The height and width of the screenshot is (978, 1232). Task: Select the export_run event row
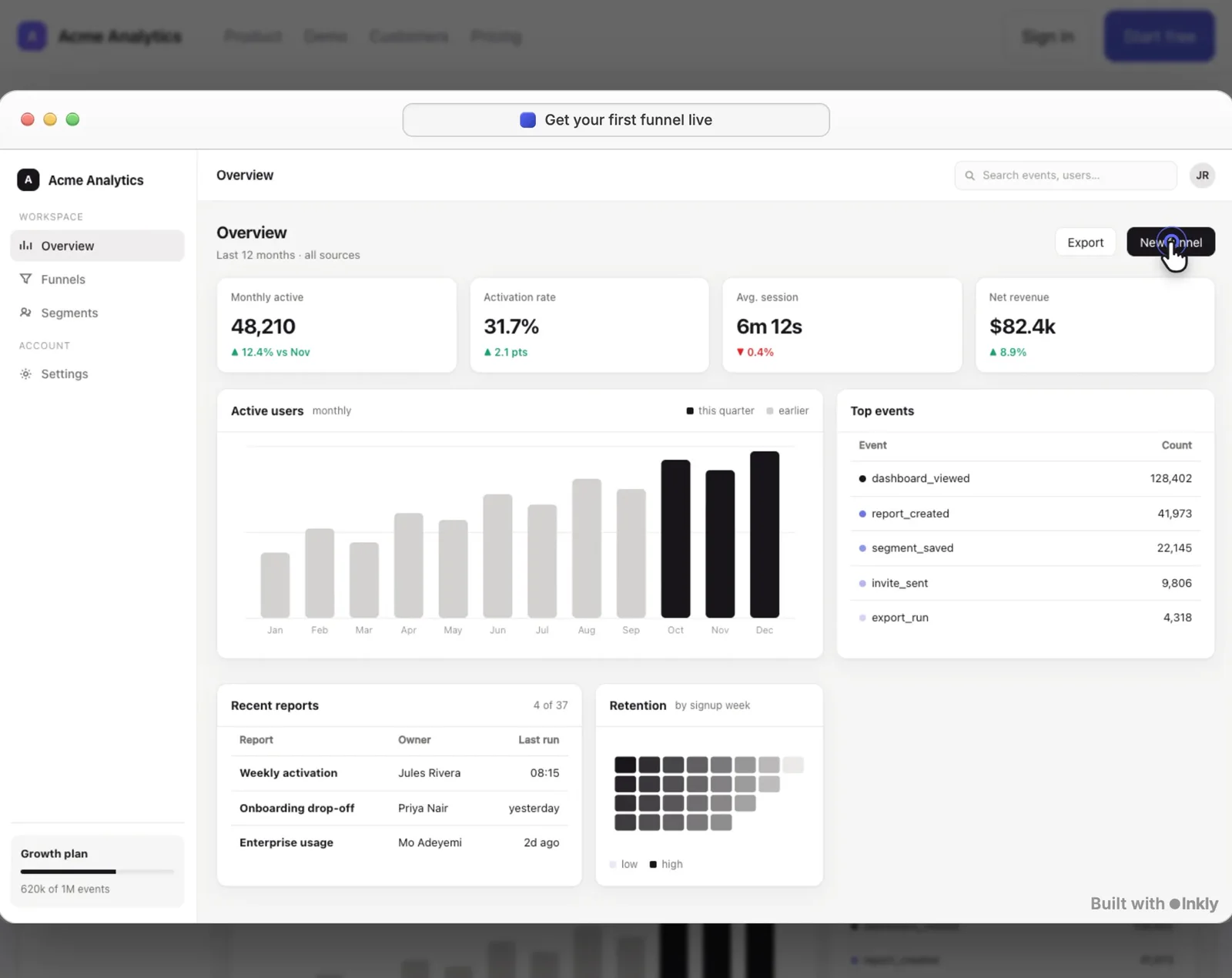tap(1026, 618)
